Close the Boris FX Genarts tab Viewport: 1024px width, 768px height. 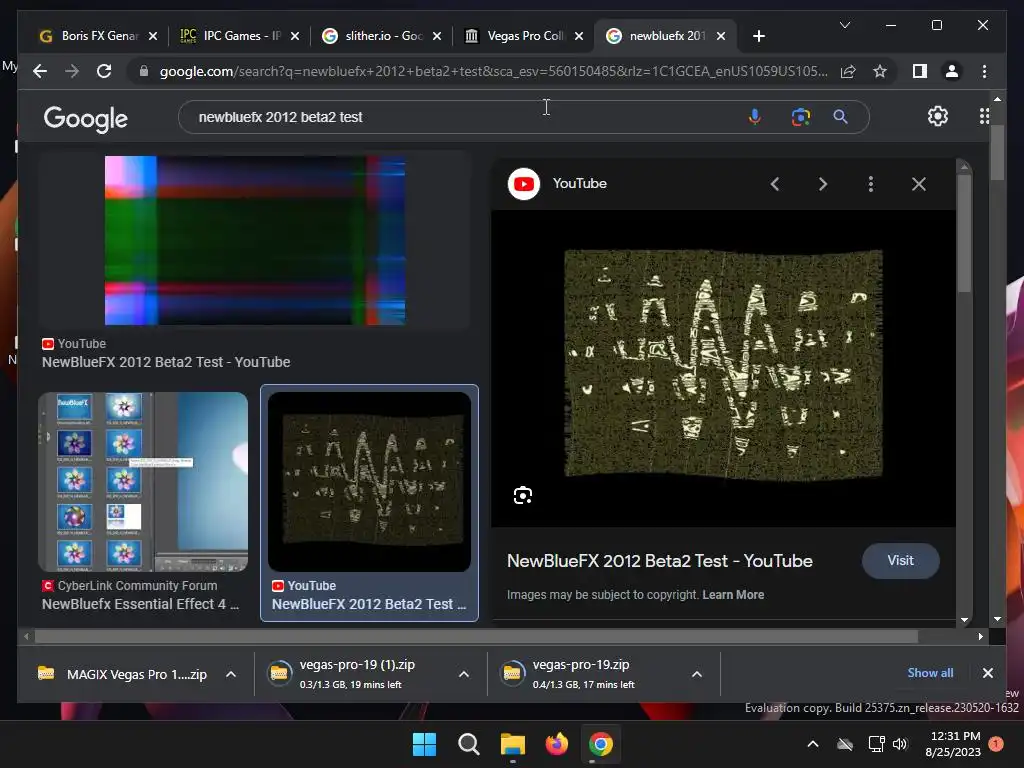(153, 36)
